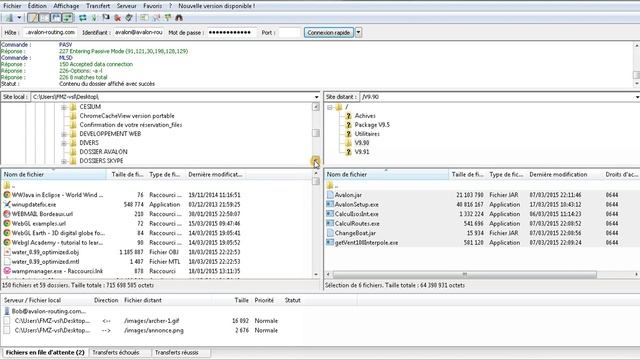Toggle the remote directory tree display
Image resolution: width=640 pixels, height=360 pixels.
(x=56, y=18)
